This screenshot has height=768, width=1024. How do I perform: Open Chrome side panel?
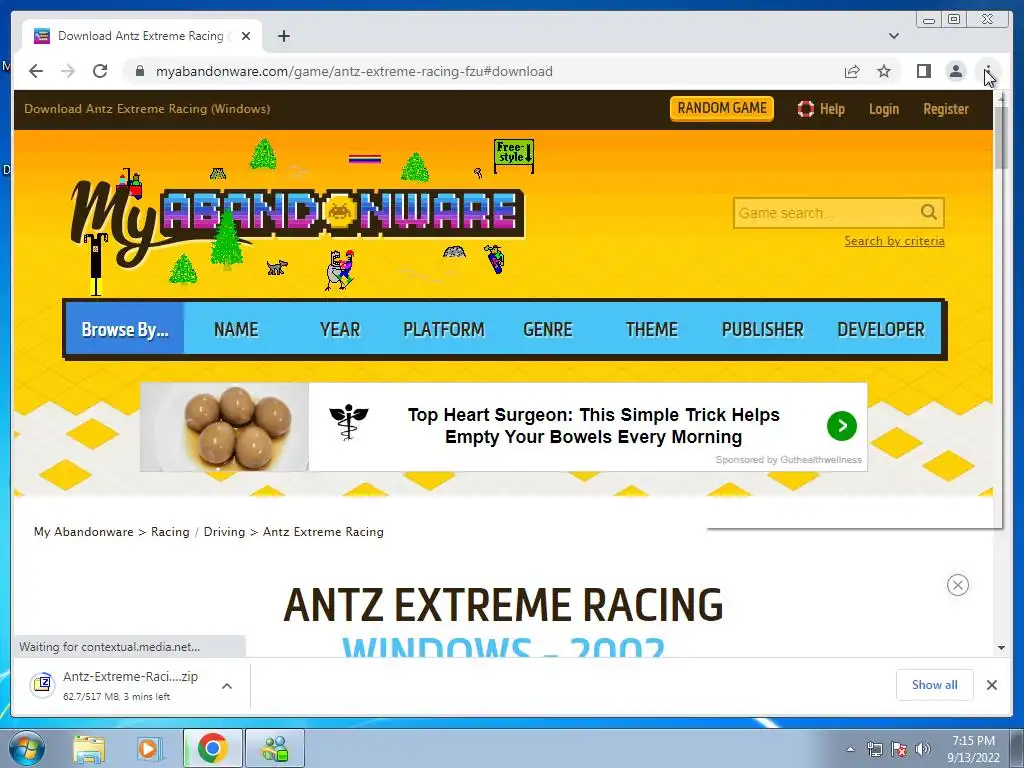[x=923, y=71]
